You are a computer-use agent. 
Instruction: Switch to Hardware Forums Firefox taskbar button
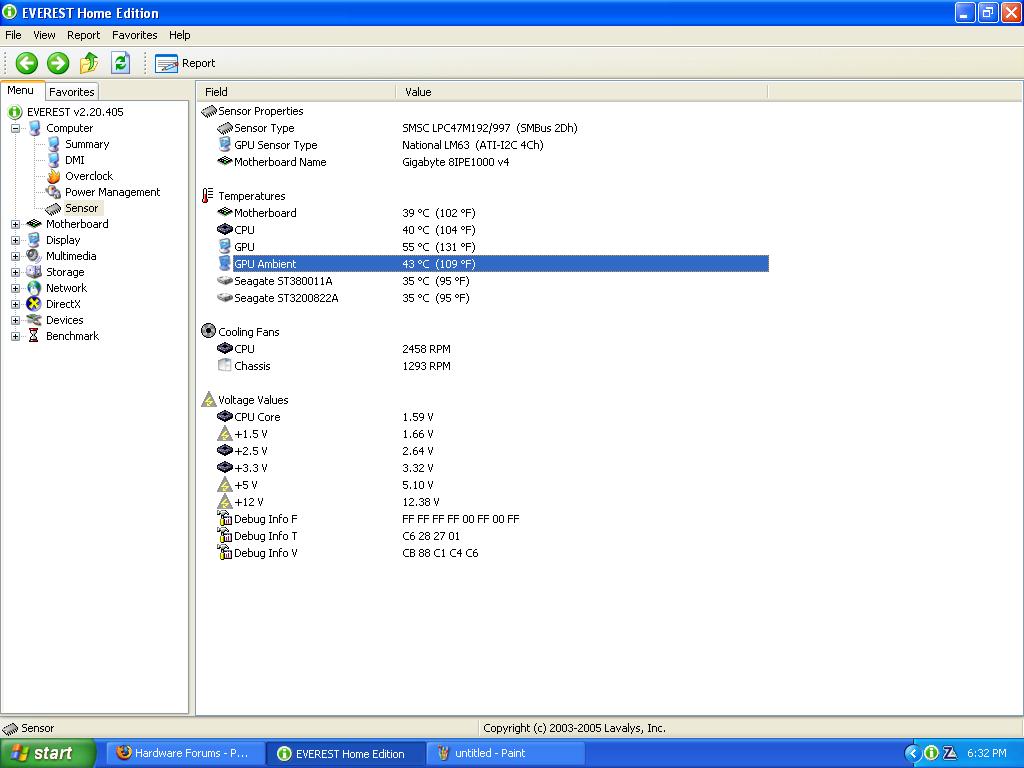187,753
